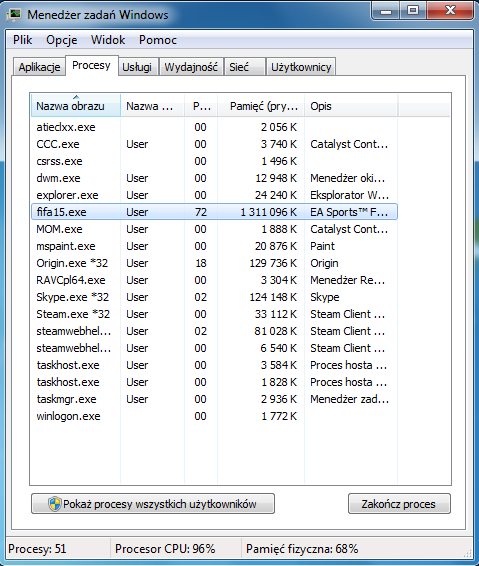The width and height of the screenshot is (479, 566).
Task: Select the atieclxx.exe process row
Action: coord(214,127)
